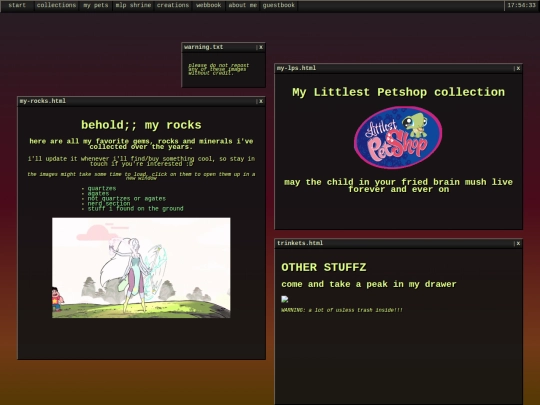The width and height of the screenshot is (540, 405).
Task: Select creations in the top bar
Action: coord(173,6)
